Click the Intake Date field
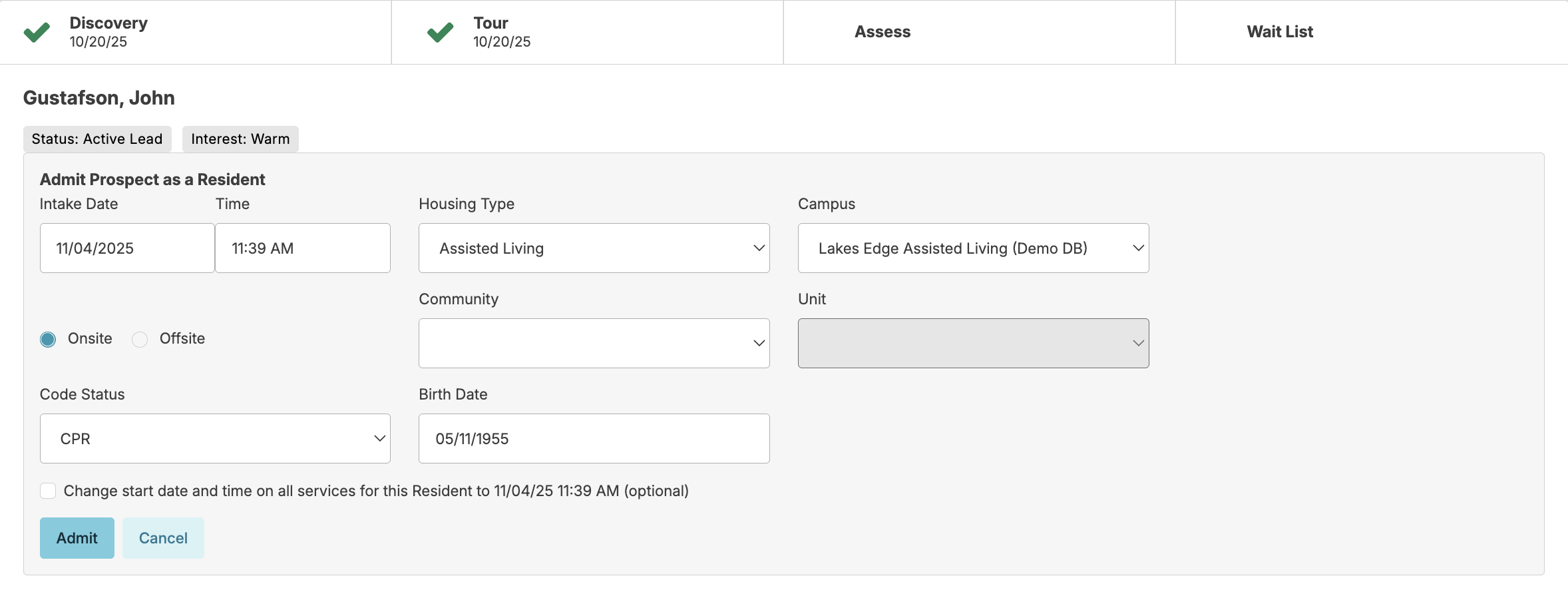 coord(127,248)
